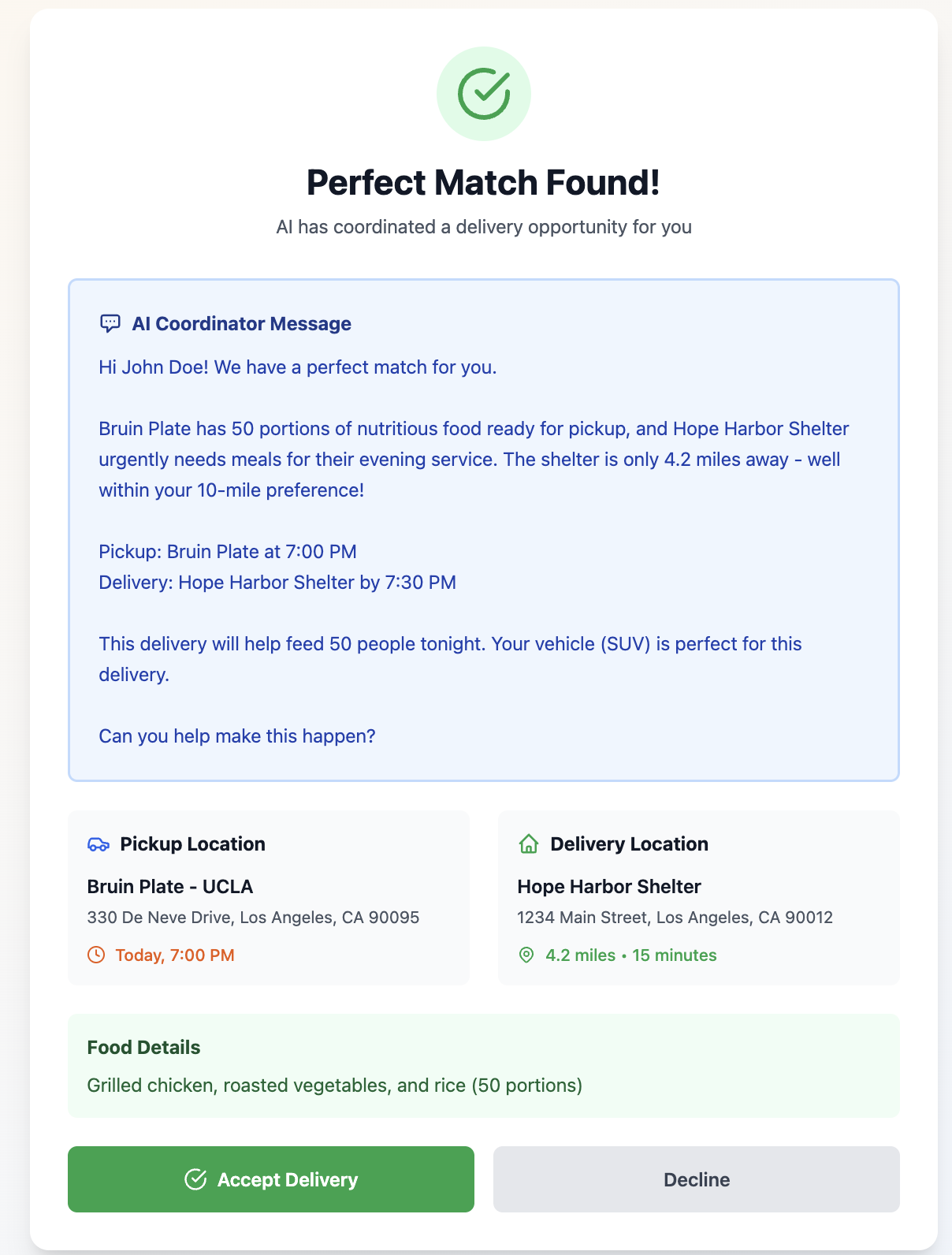This screenshot has width=952, height=1255.
Task: Click the Perfect Match Found heading
Action: (x=483, y=183)
